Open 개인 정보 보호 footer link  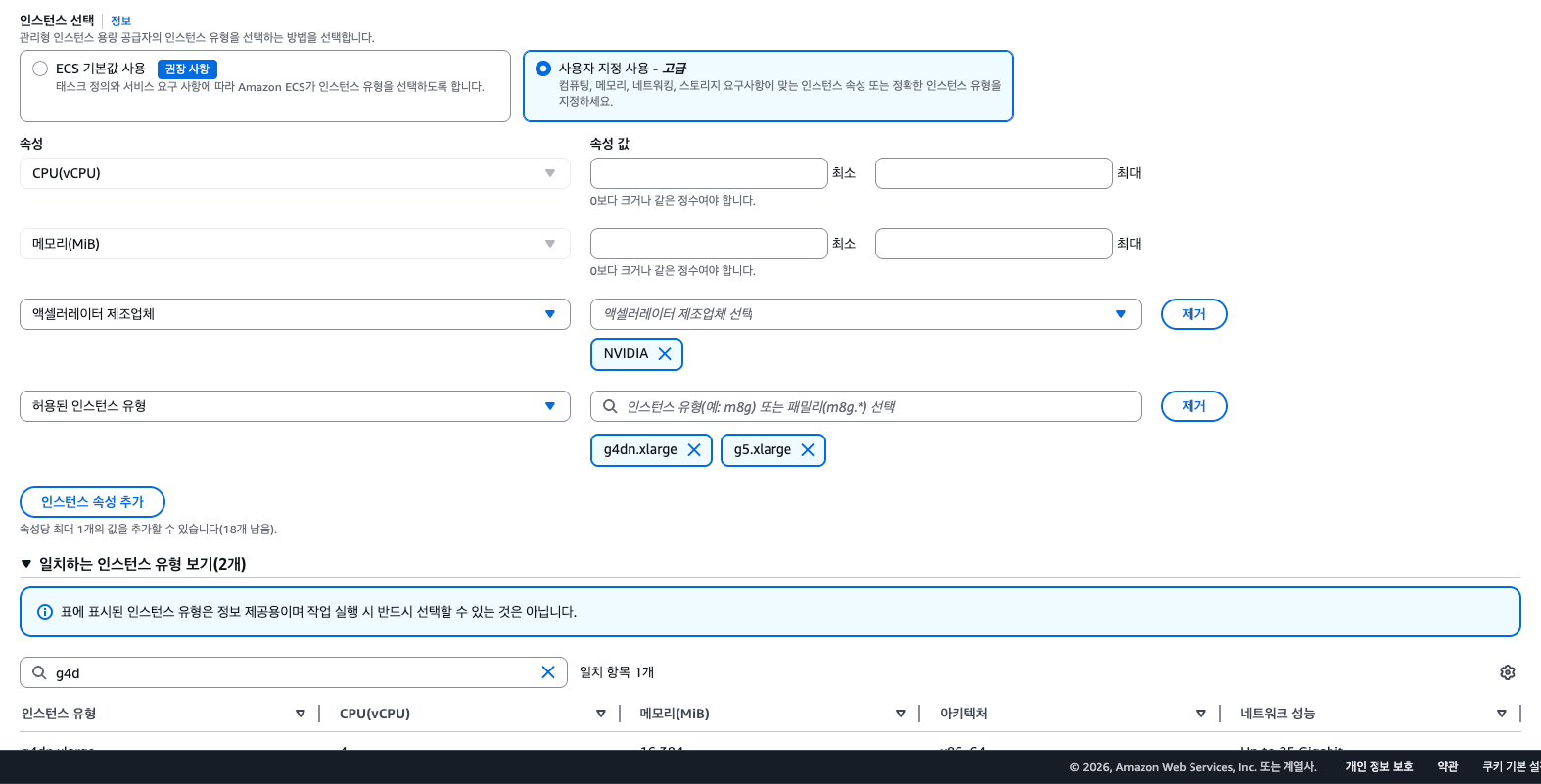click(1378, 767)
